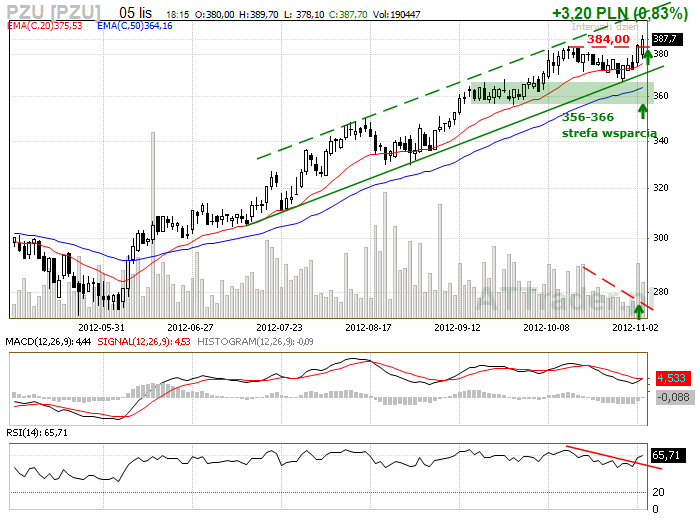Click the open price O:380,00
Image resolution: width=700 pixels, height=522 pixels.
pos(214,15)
